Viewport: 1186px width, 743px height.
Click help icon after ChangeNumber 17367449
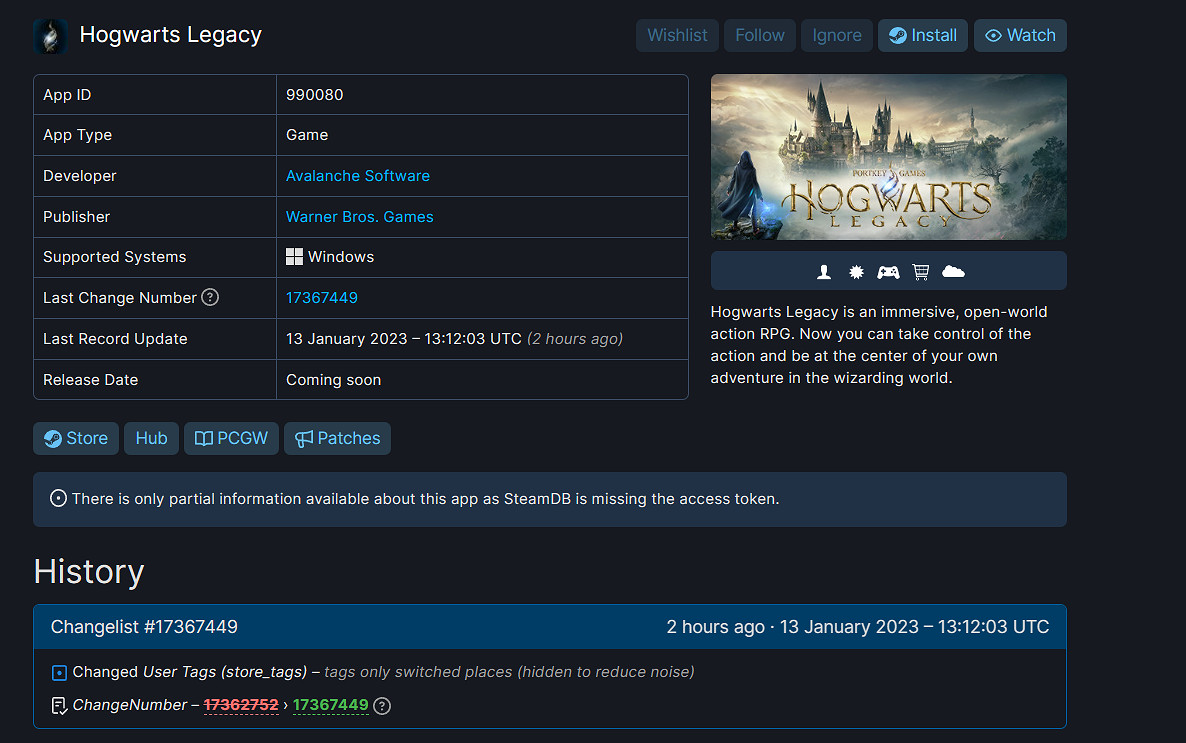(382, 706)
